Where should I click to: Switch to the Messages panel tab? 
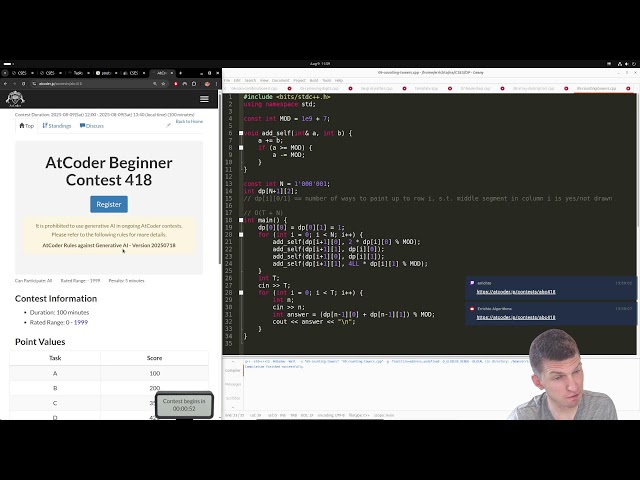click(x=233, y=384)
